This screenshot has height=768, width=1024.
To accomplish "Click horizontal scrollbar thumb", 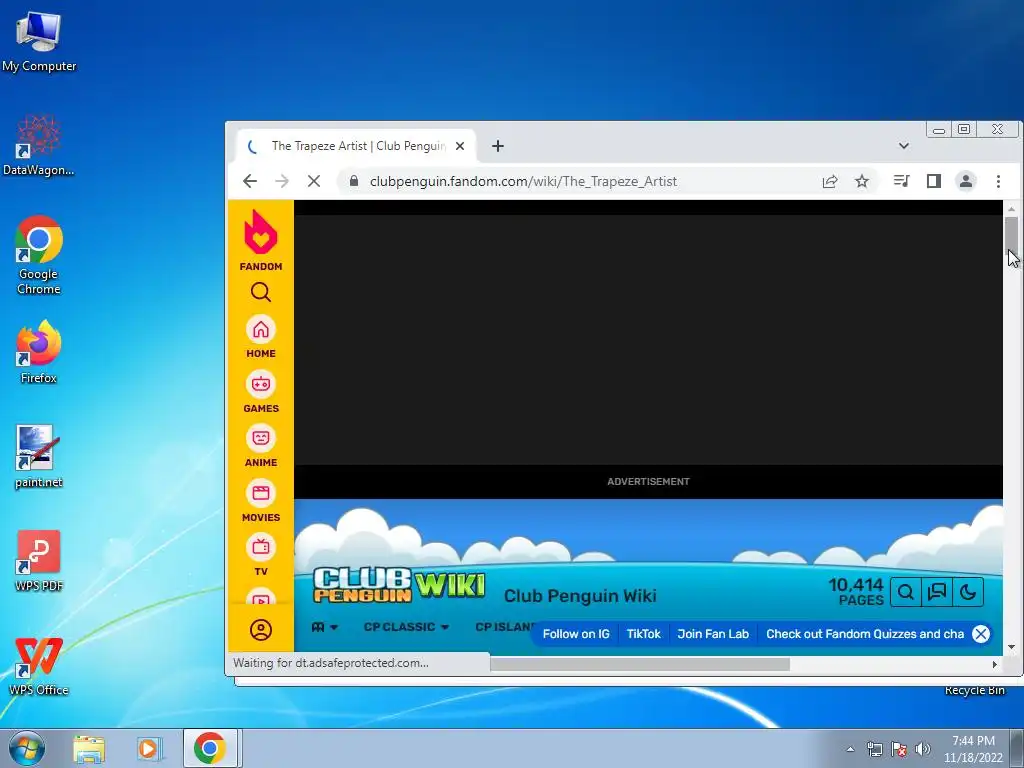I will (639, 664).
